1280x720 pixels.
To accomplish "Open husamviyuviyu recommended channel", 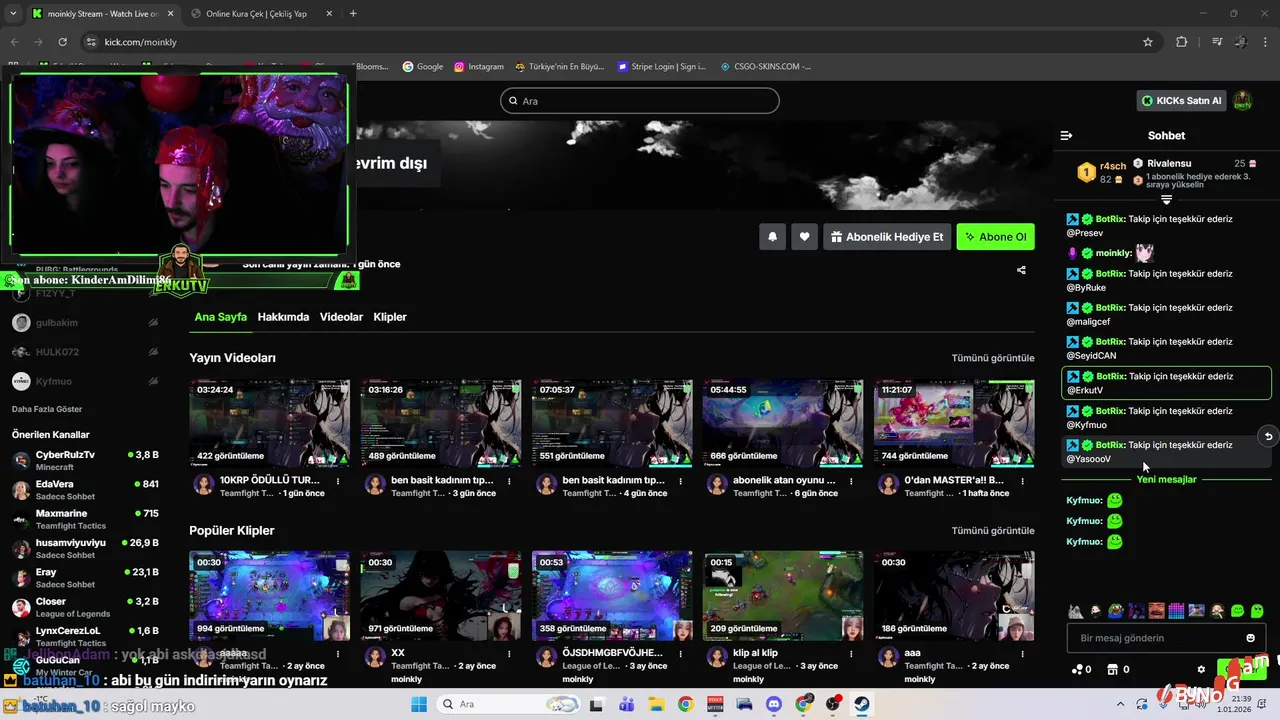I will click(85, 548).
